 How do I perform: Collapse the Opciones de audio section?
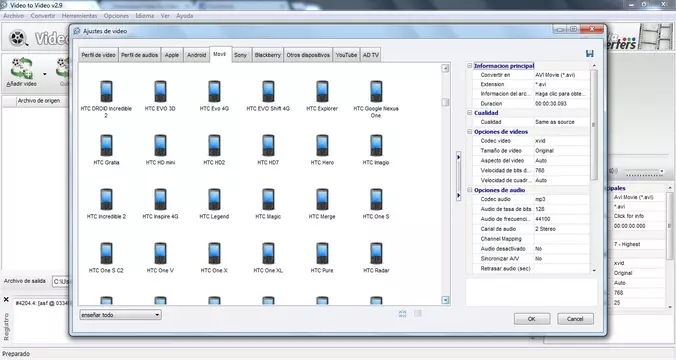tap(469, 190)
